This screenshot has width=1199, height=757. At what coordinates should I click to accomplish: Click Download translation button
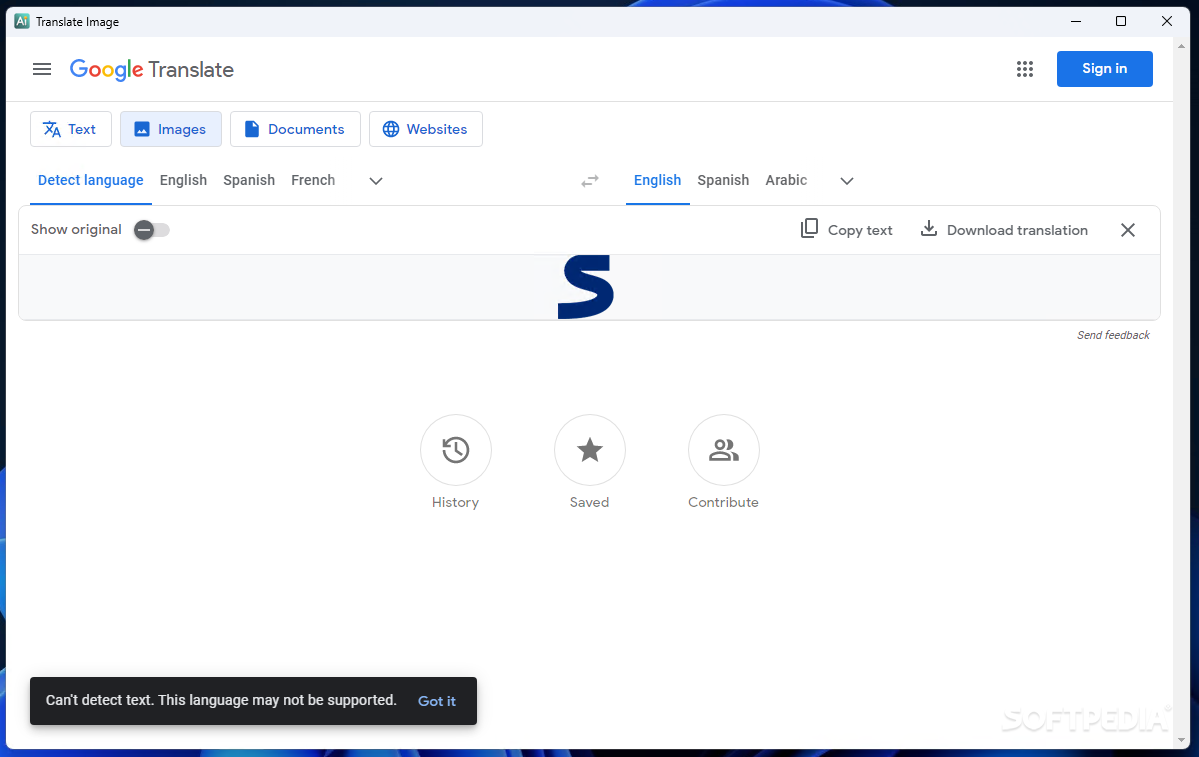pos(1003,229)
